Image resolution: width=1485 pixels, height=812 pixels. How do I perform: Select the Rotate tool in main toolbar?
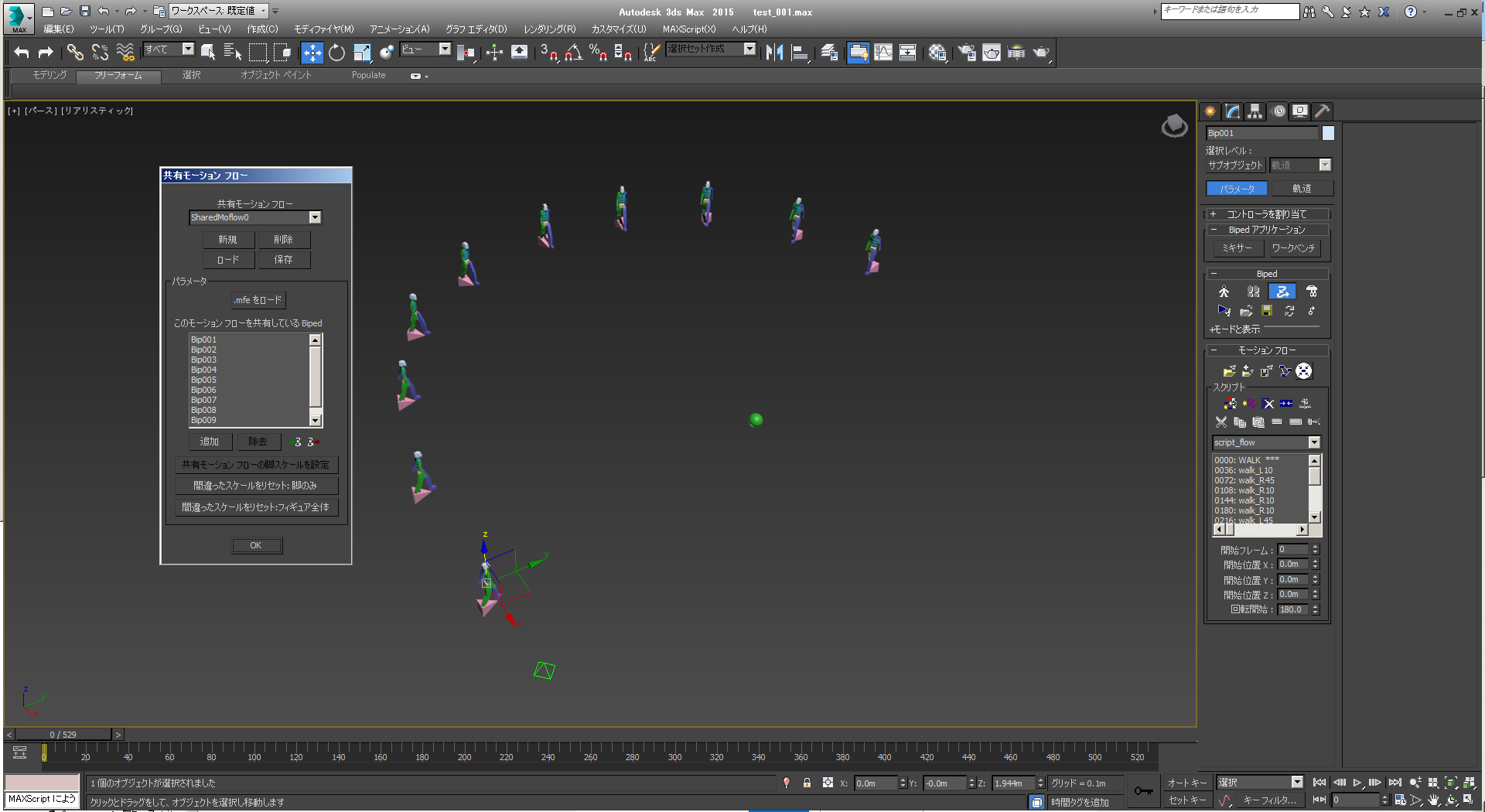(336, 53)
